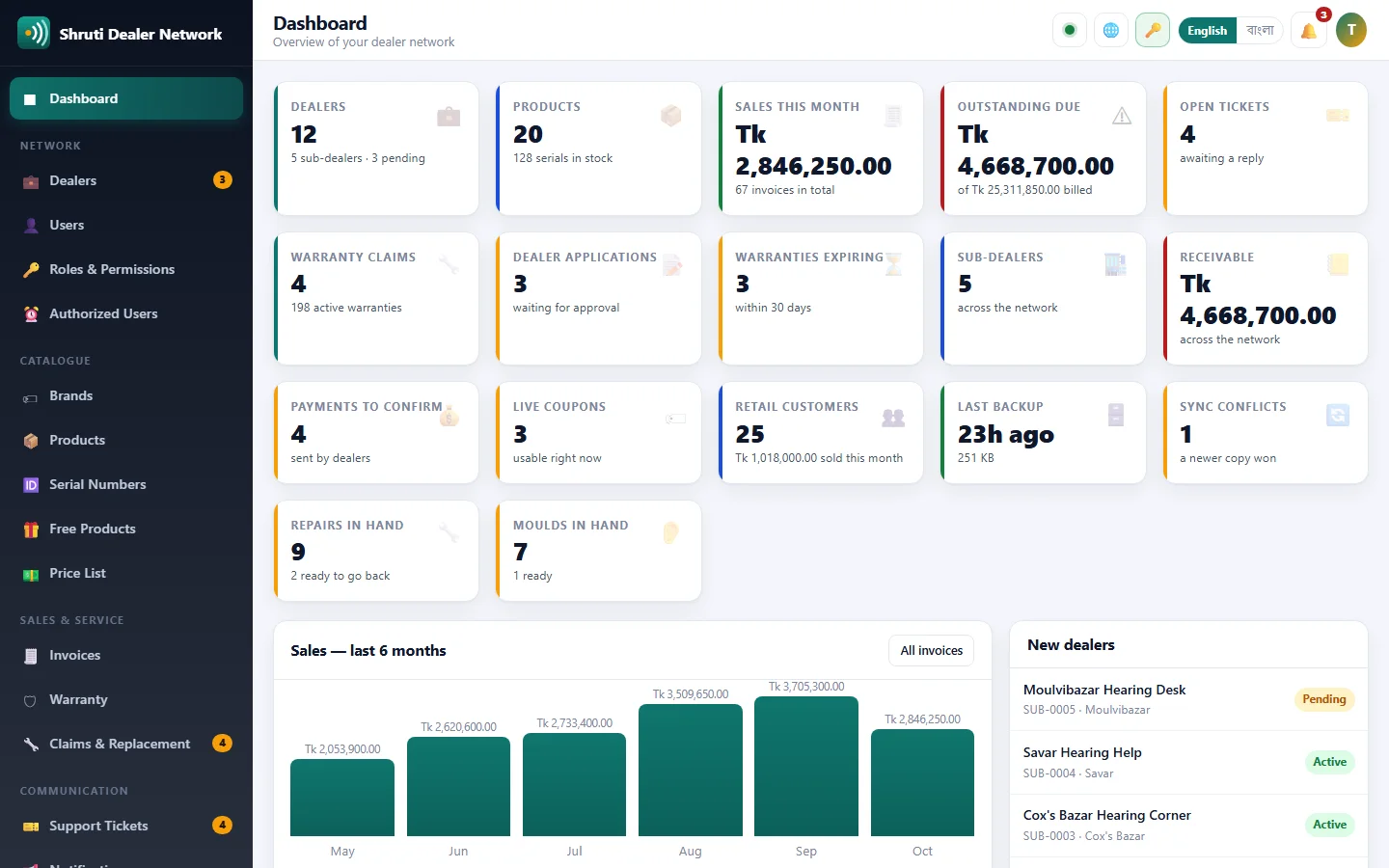This screenshot has width=1389, height=868.
Task: Open the Payments to Confirm card
Action: point(376,433)
